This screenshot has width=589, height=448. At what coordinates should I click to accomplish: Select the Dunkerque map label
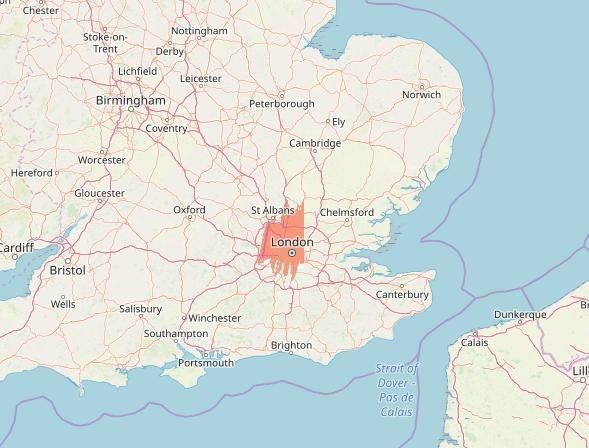point(520,314)
